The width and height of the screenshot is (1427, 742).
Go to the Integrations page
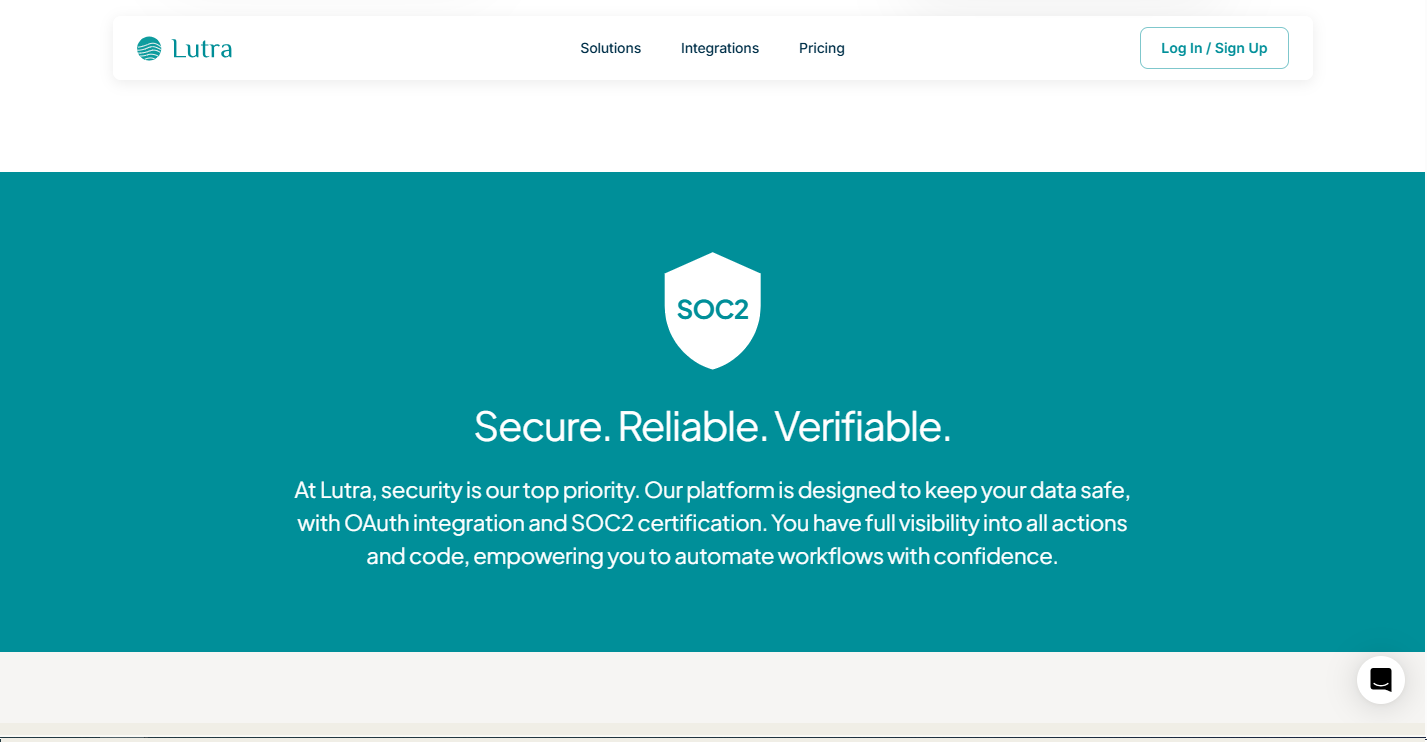coord(720,48)
